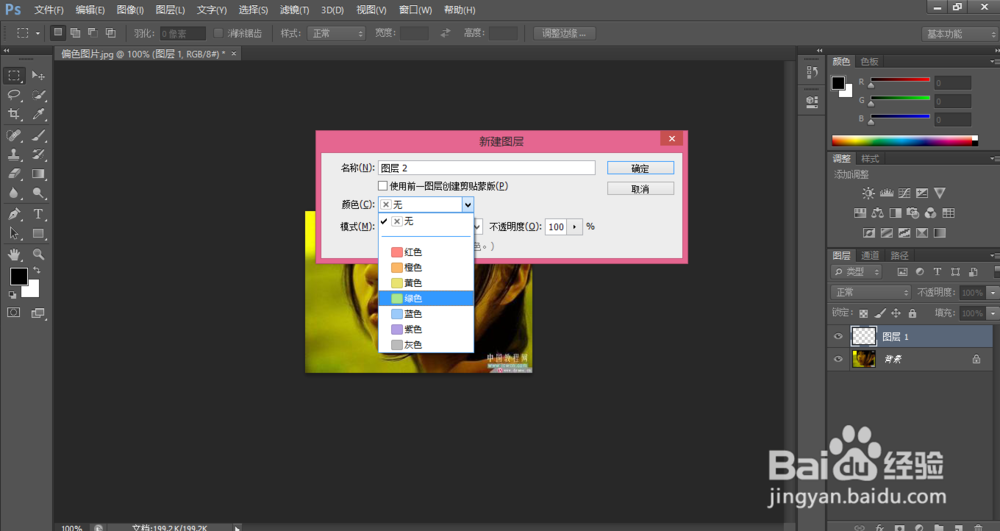This screenshot has width=1000, height=531.
Task: Open the 不透明度(O) slider arrow in dialog
Action: click(x=575, y=227)
